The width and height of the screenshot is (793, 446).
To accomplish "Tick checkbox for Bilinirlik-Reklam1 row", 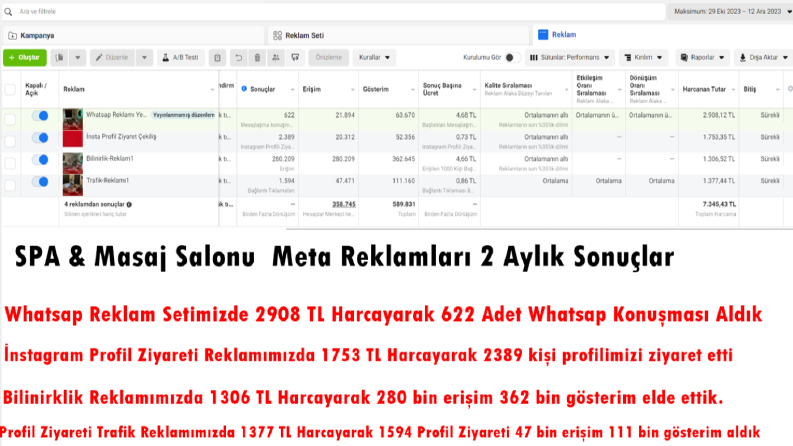I will (10, 163).
